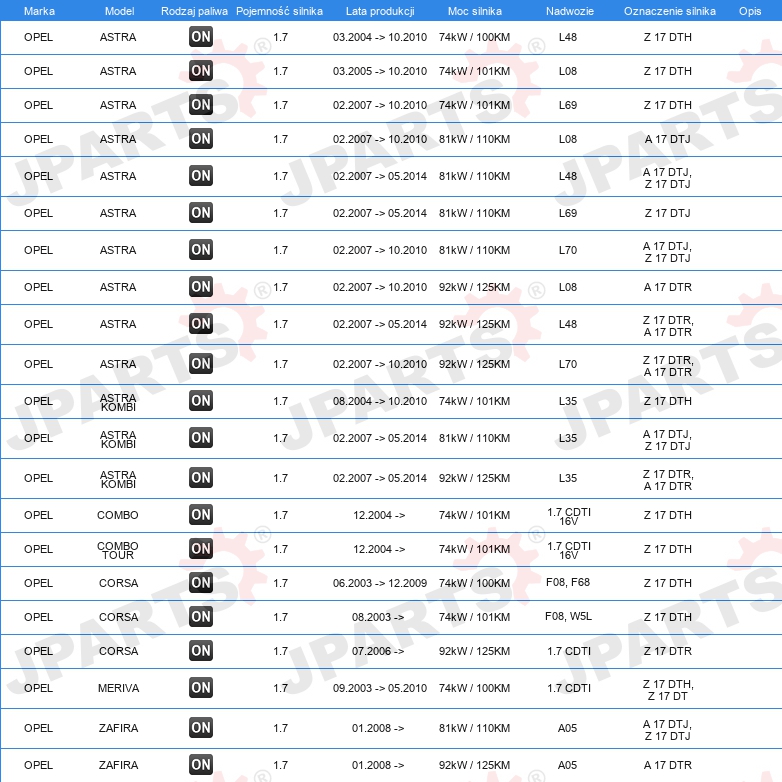Click 'L70' in the Astra 81kW row
Image resolution: width=782 pixels, height=782 pixels.
point(568,250)
